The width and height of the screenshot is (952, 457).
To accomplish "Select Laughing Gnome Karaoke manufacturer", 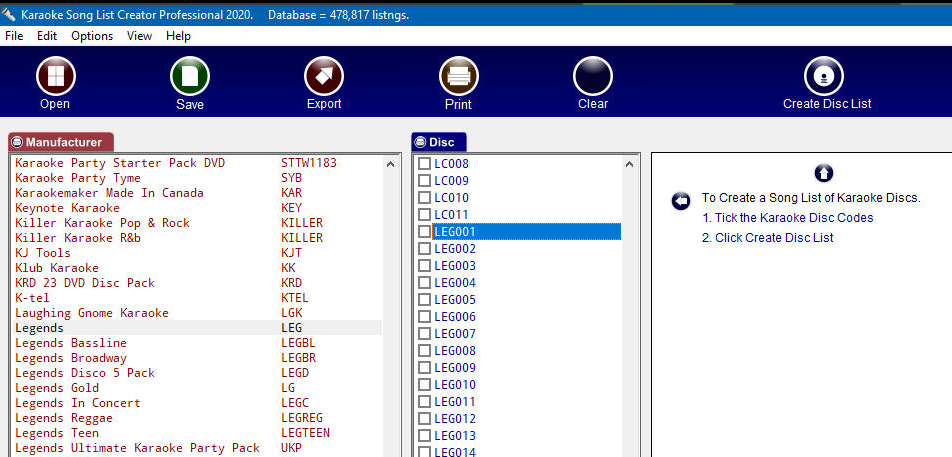I will (197, 313).
